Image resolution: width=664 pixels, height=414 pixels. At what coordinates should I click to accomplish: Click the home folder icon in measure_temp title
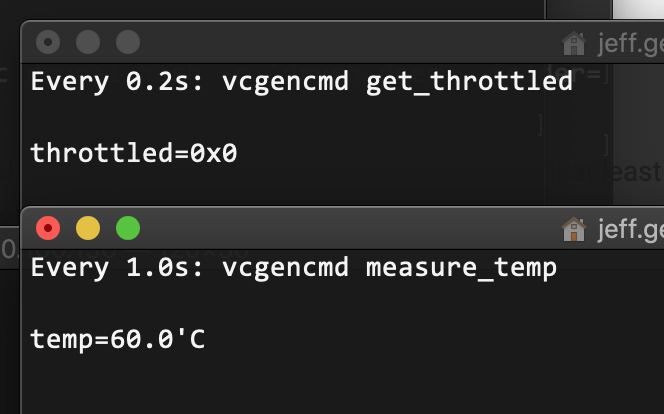(x=574, y=229)
